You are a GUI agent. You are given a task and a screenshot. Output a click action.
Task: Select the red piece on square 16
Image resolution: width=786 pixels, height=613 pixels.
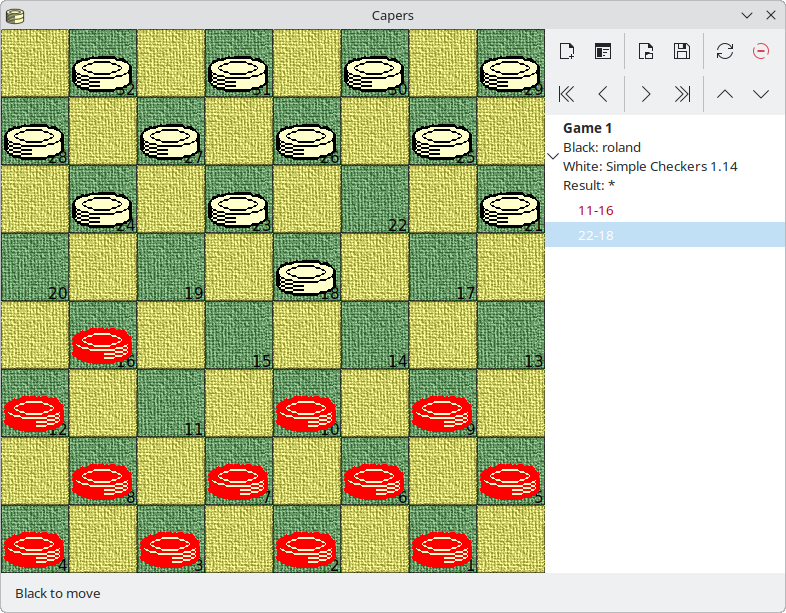point(102,346)
